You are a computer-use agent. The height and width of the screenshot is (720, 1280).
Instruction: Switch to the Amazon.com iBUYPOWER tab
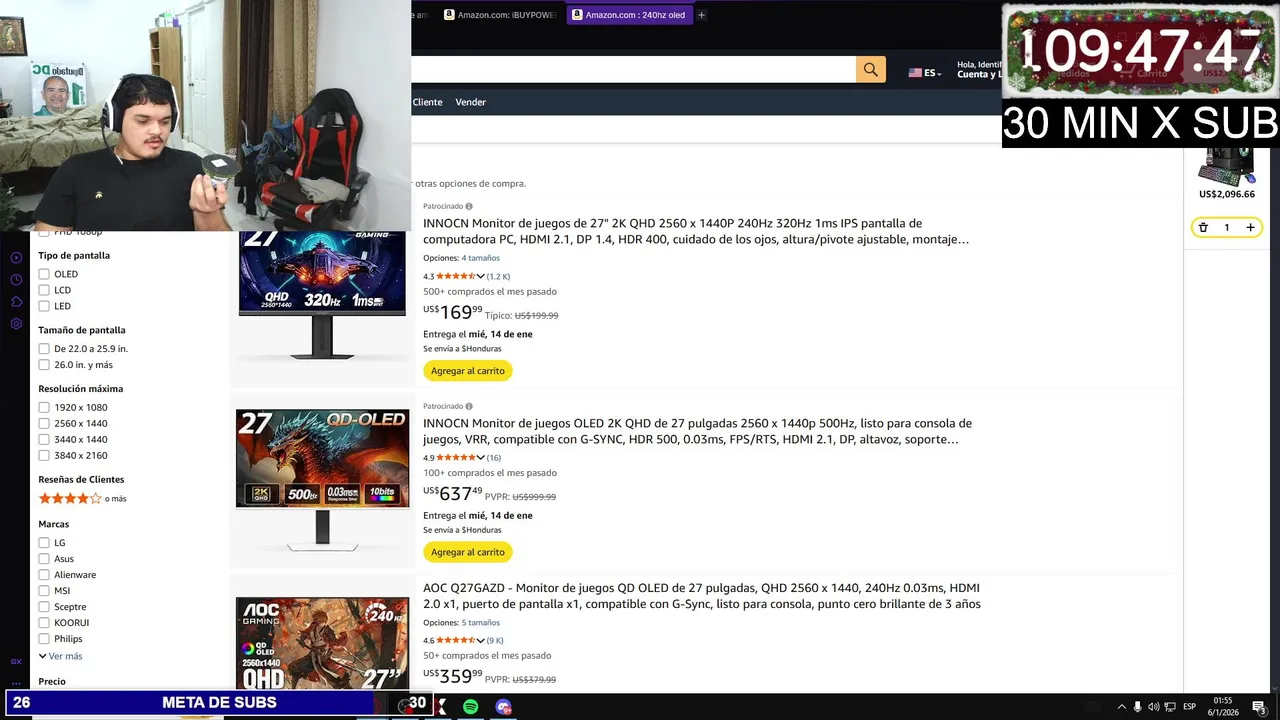tap(500, 15)
